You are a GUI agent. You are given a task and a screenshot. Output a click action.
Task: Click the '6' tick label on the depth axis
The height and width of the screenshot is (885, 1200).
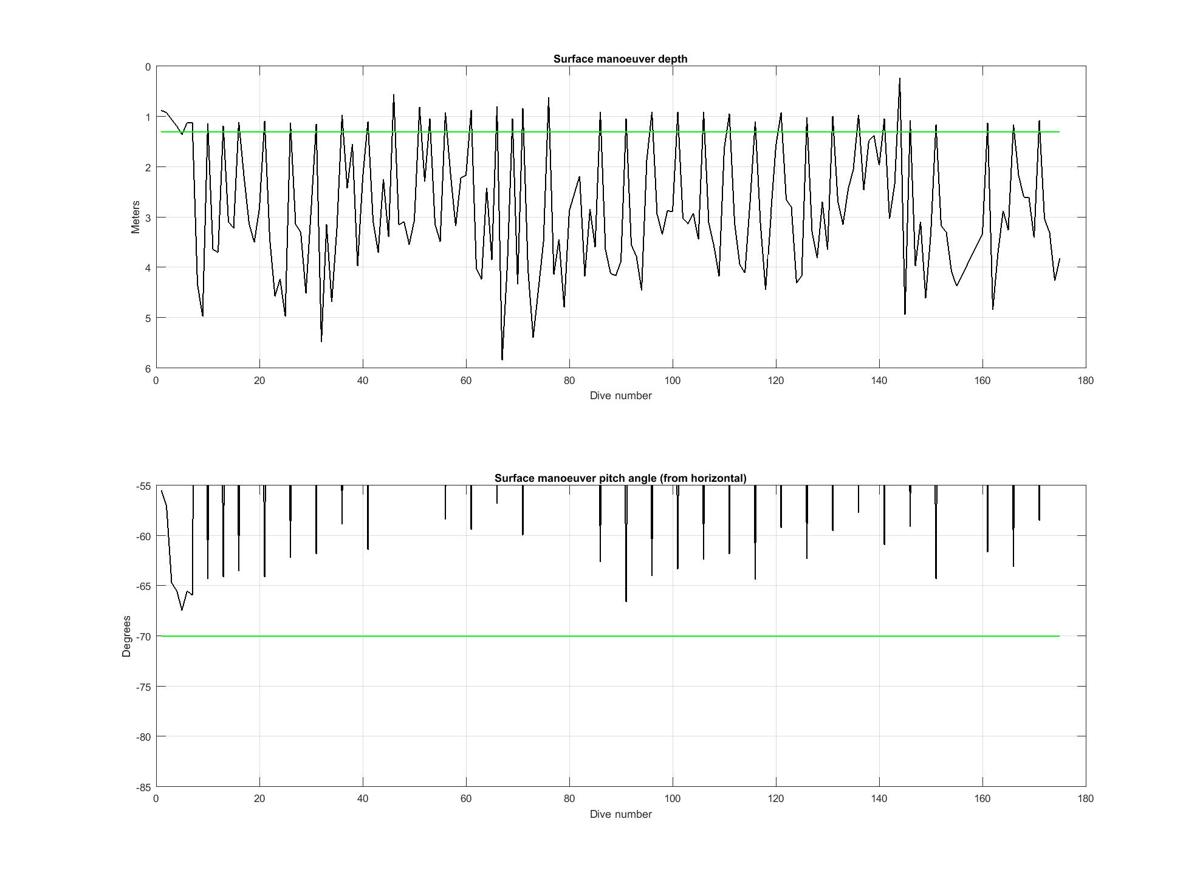(148, 368)
